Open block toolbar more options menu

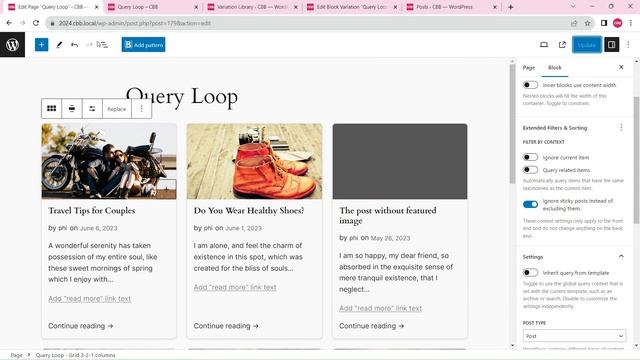(142, 109)
